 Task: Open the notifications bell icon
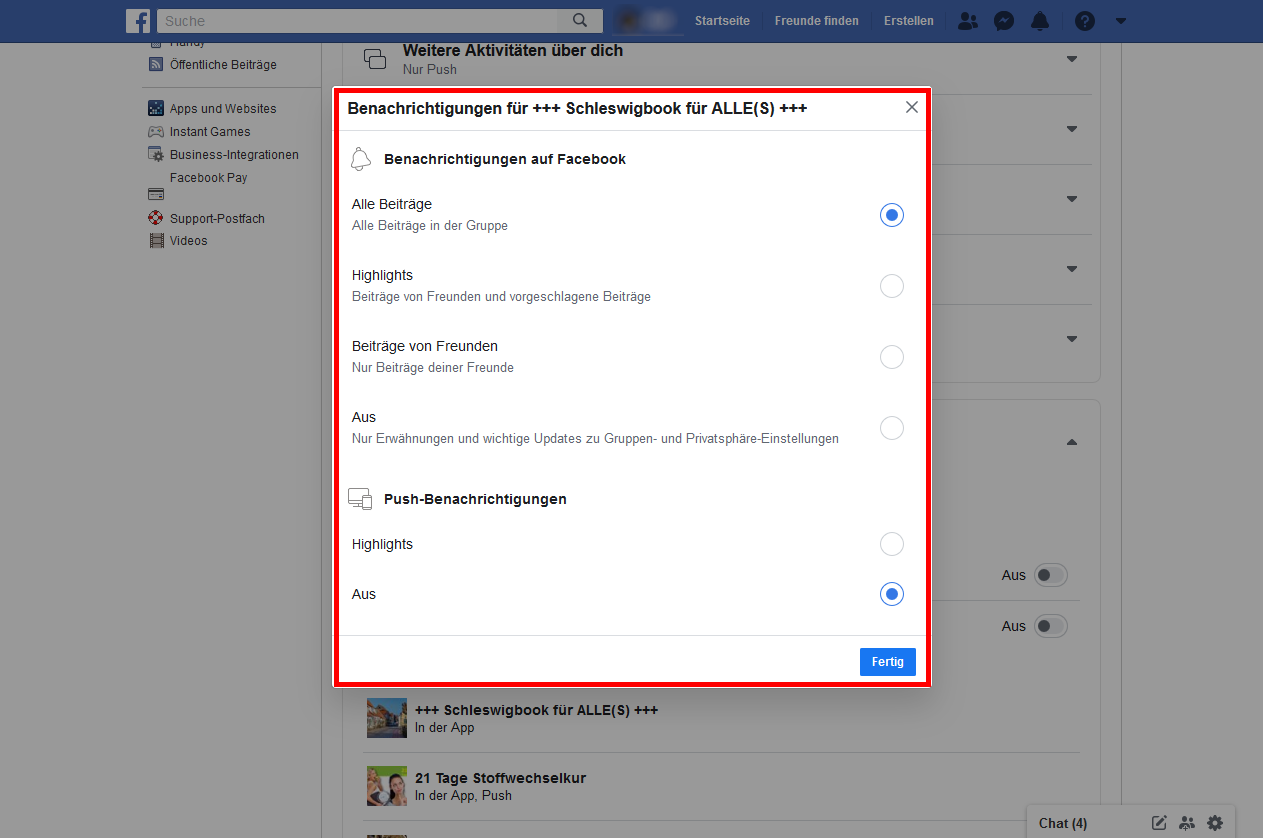pyautogui.click(x=1040, y=20)
